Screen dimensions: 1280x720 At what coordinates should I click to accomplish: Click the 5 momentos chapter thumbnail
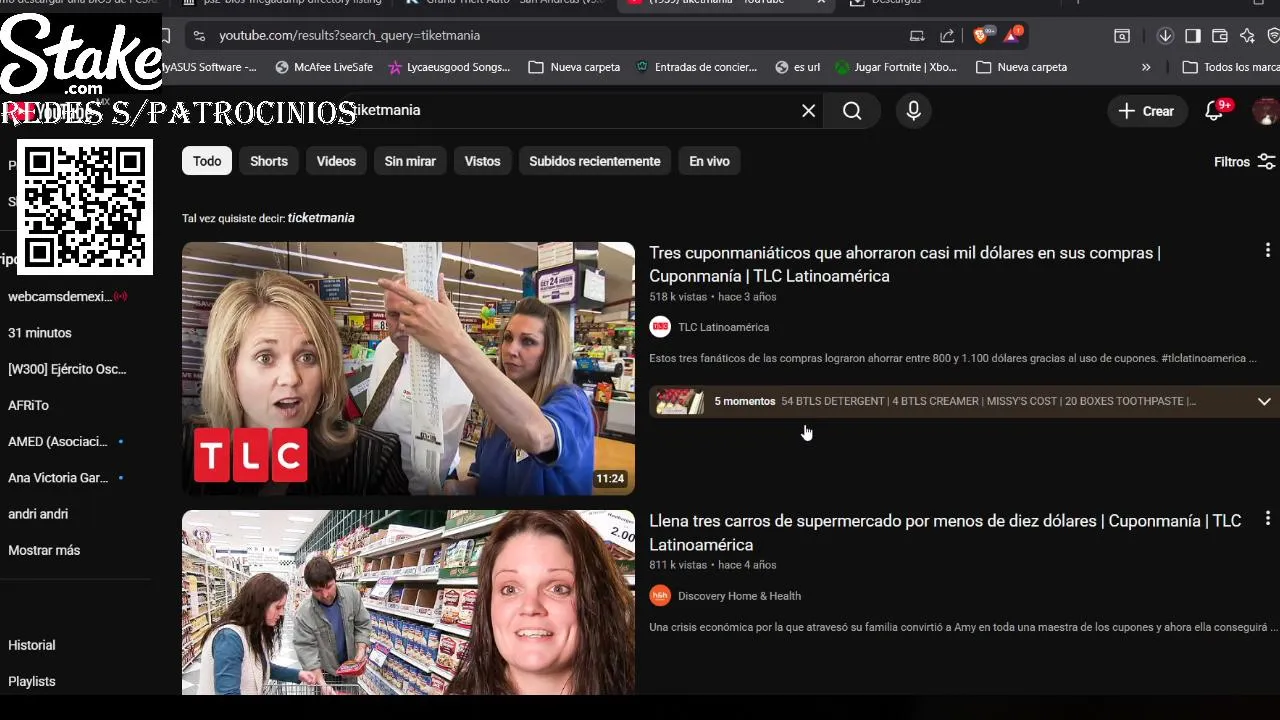click(680, 401)
